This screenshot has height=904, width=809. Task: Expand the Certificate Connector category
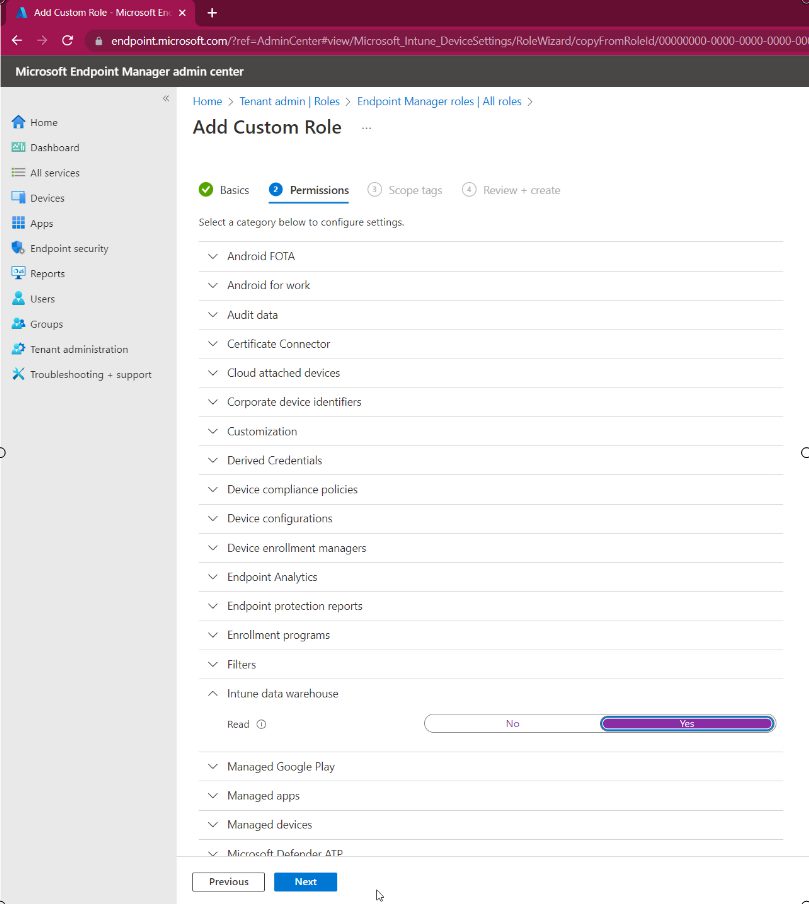point(491,344)
